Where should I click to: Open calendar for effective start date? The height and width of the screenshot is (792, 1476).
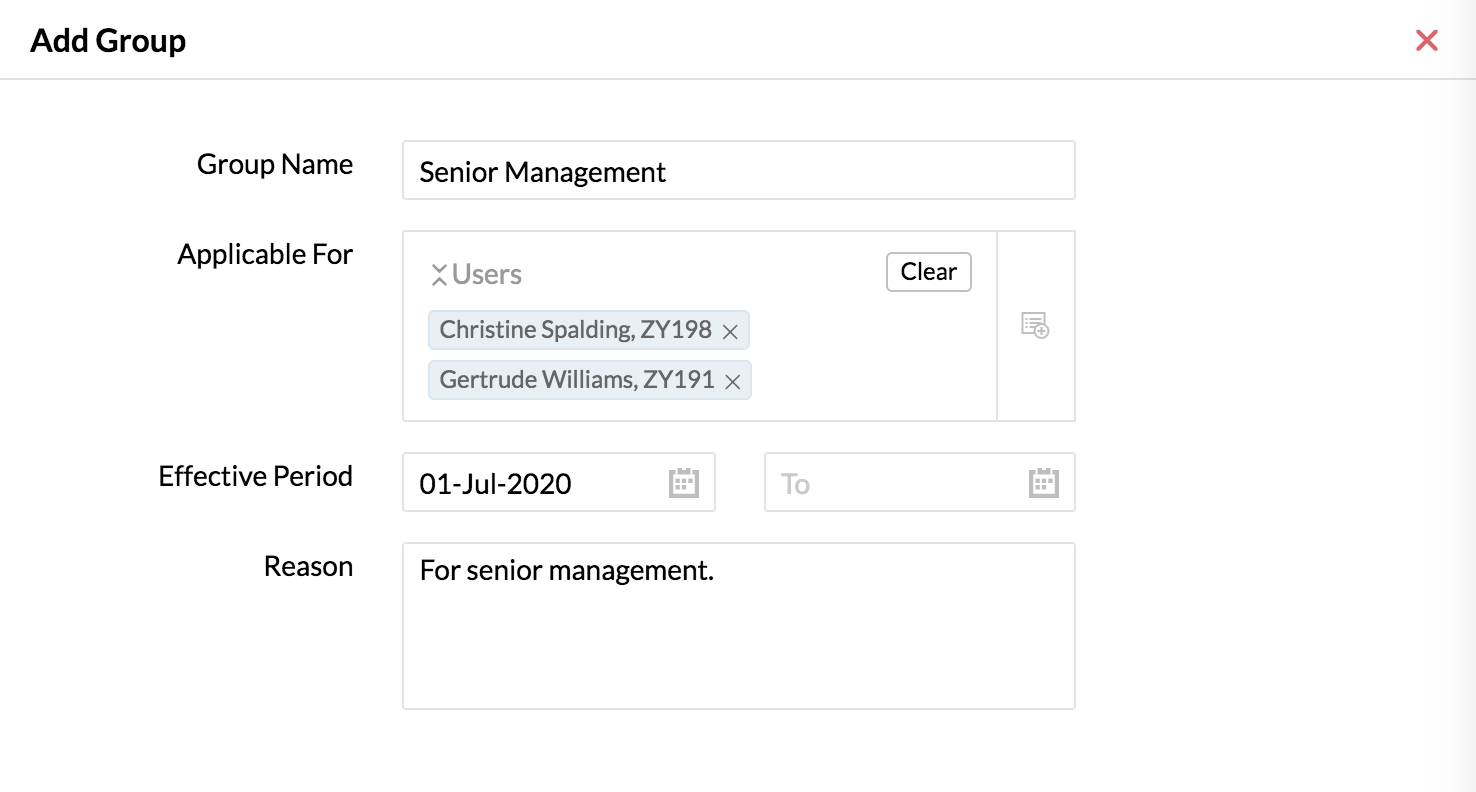pyautogui.click(x=683, y=483)
